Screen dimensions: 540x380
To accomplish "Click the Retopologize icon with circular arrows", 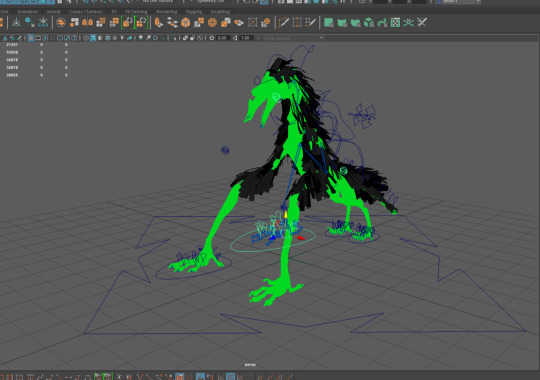I will point(141,23).
